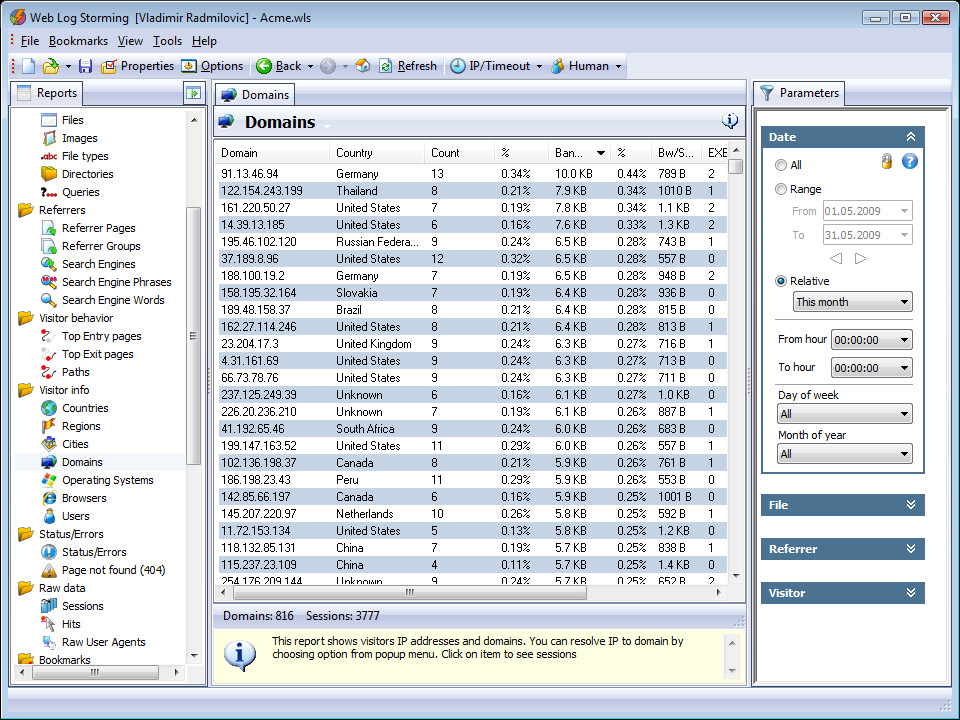Sort the table by the Domain column header
This screenshot has width=960, height=720.
(x=272, y=153)
